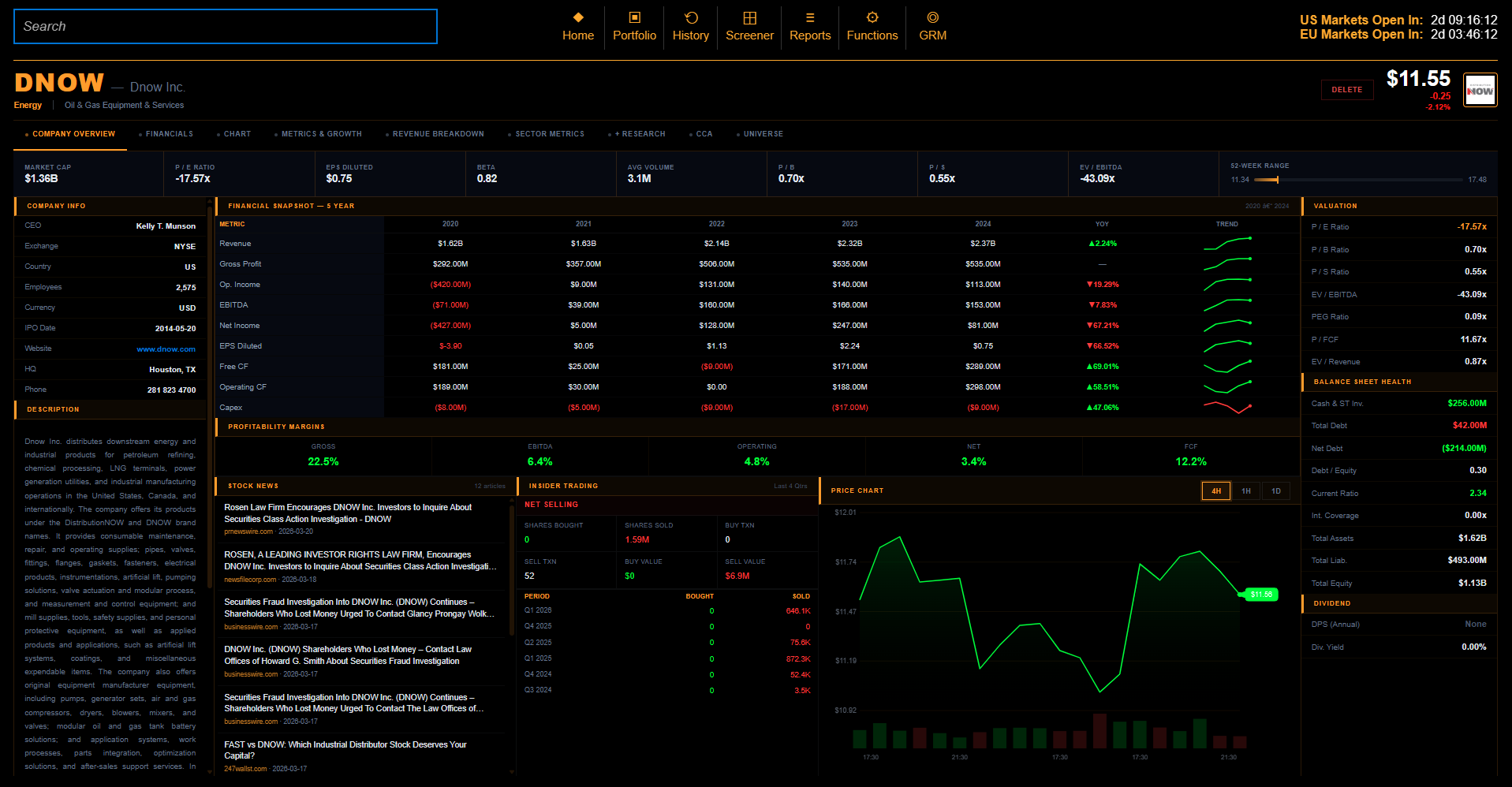Click the DNOW company logo thumbnail
Viewport: 1512px width, 787px height.
(x=1480, y=90)
